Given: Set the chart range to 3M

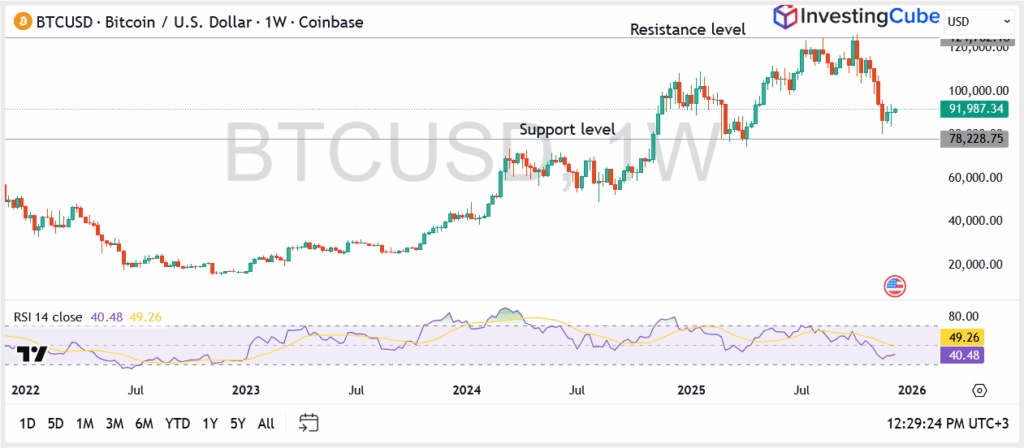Looking at the screenshot, I should tap(115, 423).
